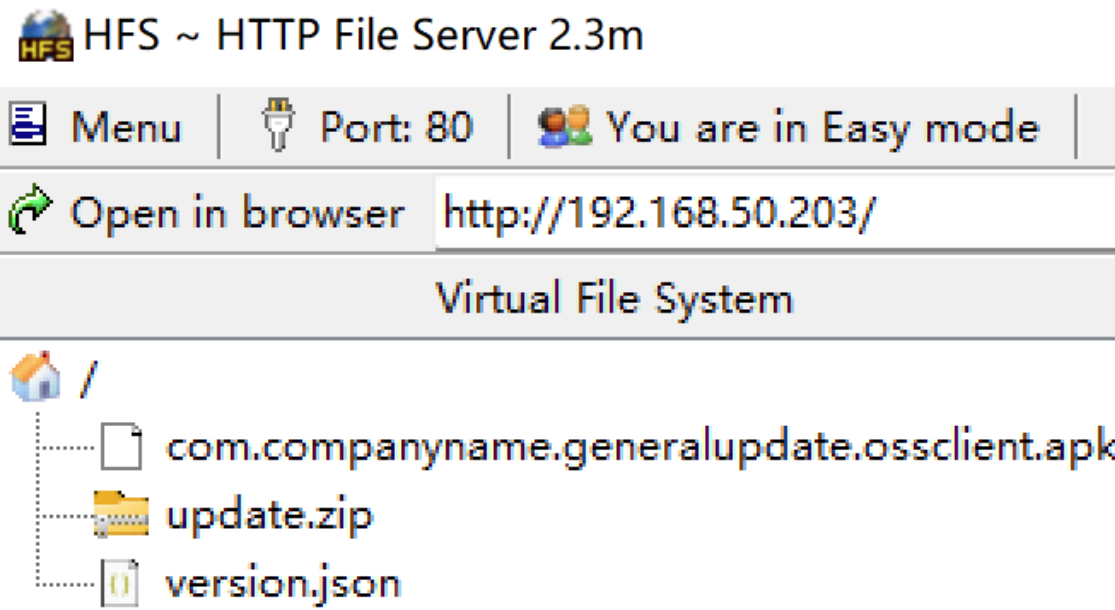Click the zipped folder icon of update.zip
Screen dimensions: 1115x610
[x=121, y=514]
